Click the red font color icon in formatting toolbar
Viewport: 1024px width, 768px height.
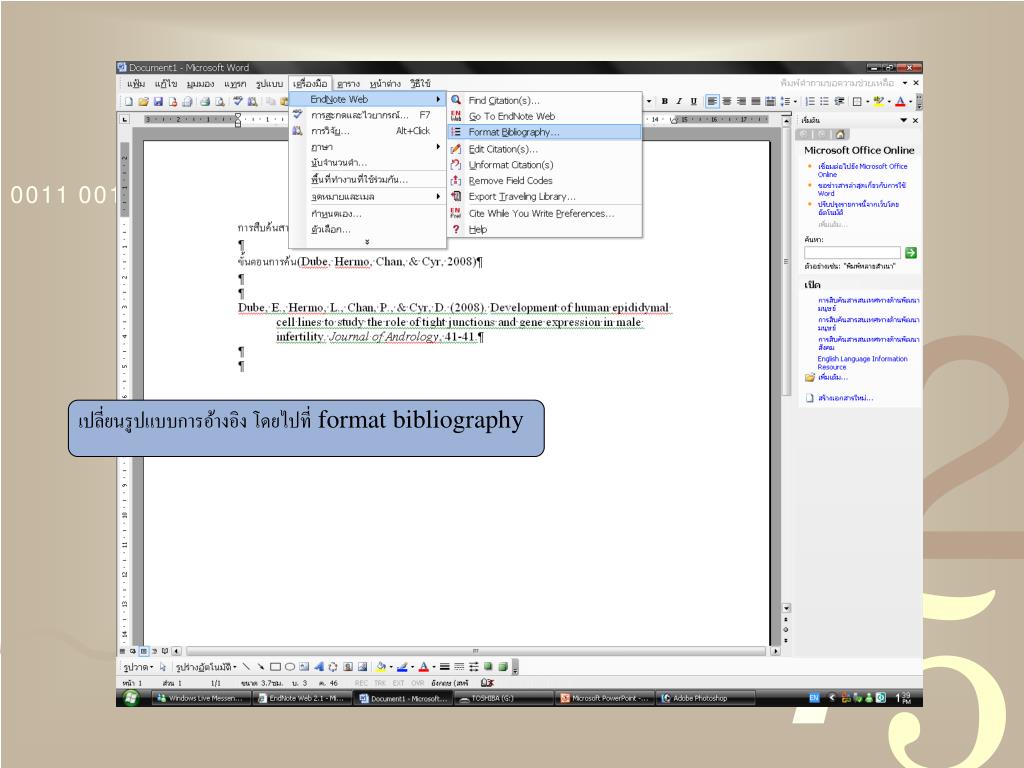point(901,101)
